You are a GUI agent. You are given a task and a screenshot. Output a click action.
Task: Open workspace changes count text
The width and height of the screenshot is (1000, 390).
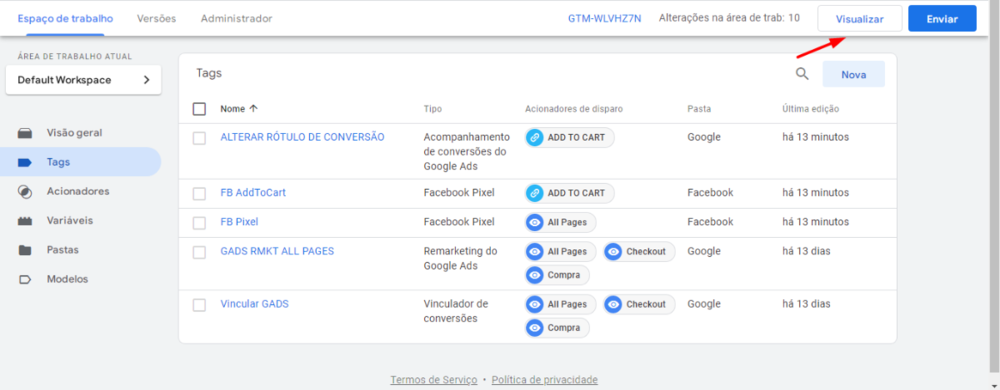click(730, 18)
